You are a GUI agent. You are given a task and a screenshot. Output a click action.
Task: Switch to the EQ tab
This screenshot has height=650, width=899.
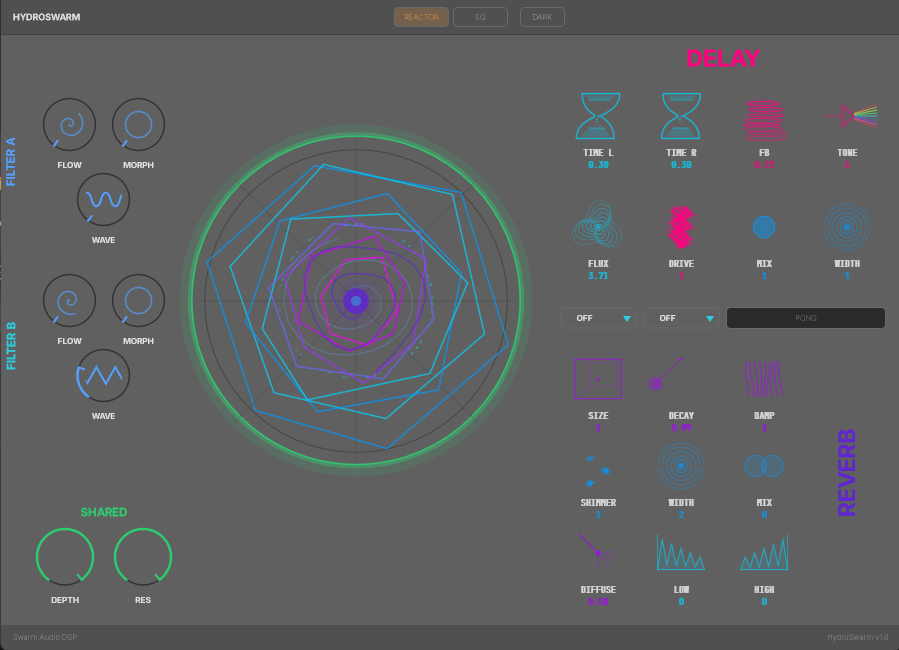tap(480, 17)
